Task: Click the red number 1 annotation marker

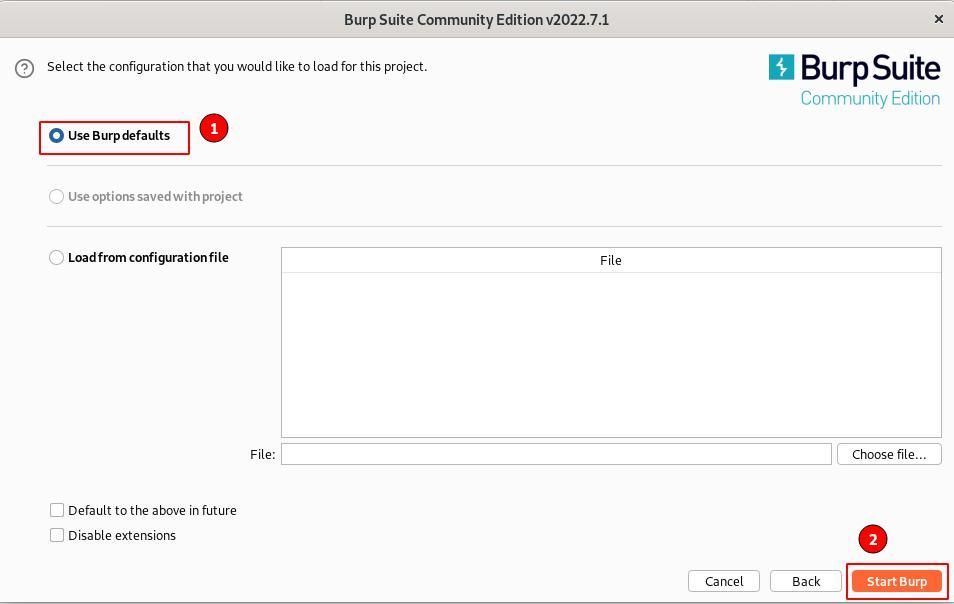Action: [213, 128]
